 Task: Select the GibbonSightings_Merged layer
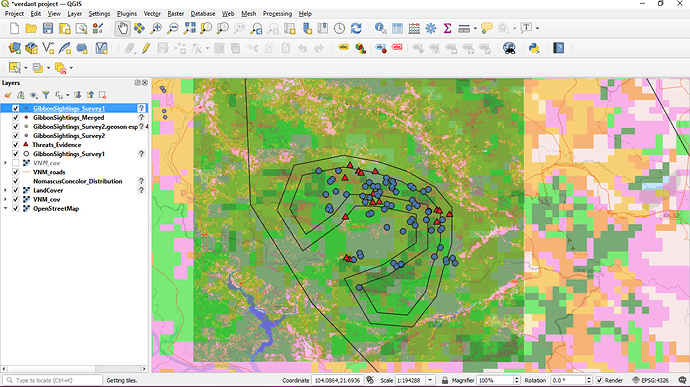click(69, 118)
